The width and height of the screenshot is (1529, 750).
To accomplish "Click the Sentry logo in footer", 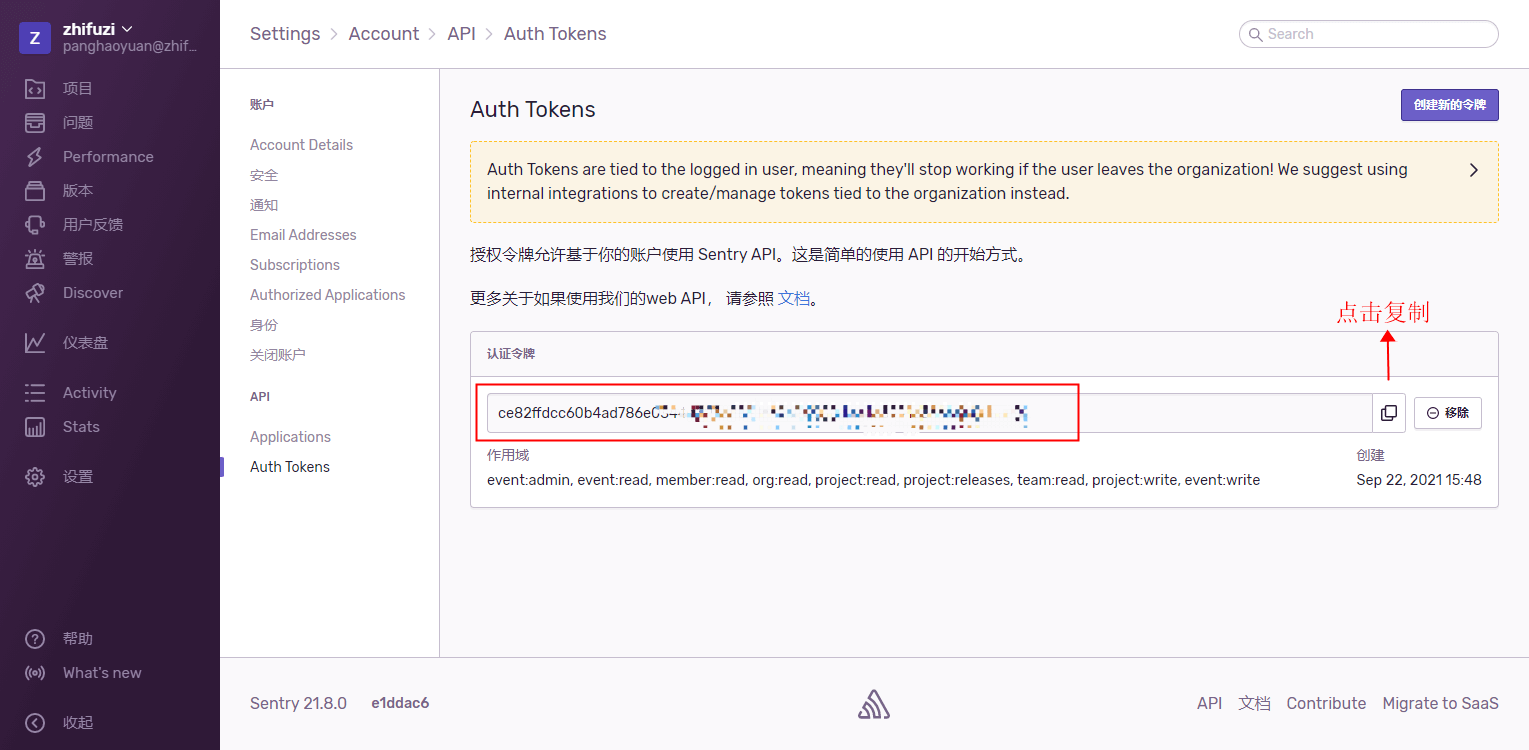I will pos(874,704).
